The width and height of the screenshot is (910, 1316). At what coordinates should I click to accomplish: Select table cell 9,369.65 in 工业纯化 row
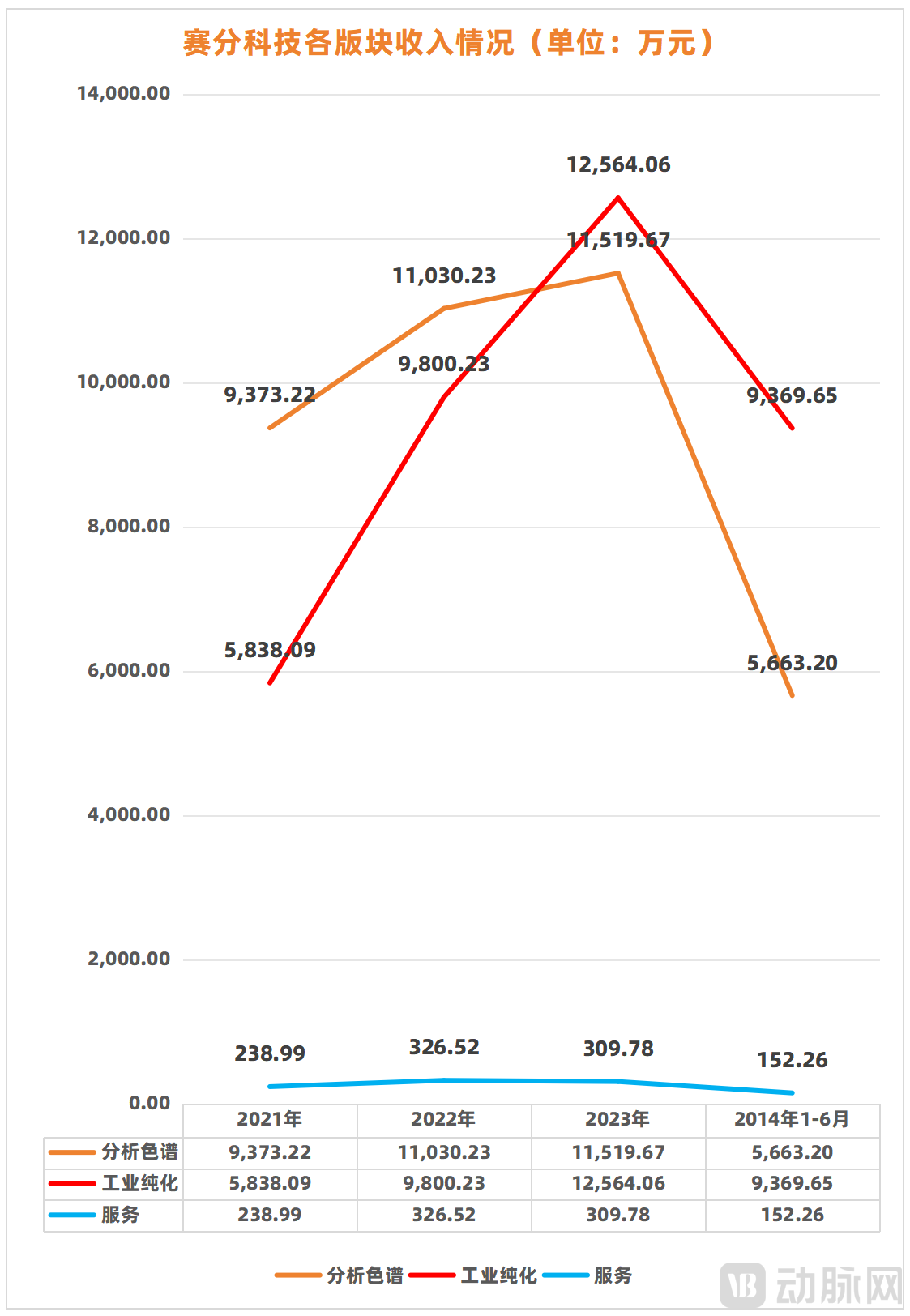792,1183
